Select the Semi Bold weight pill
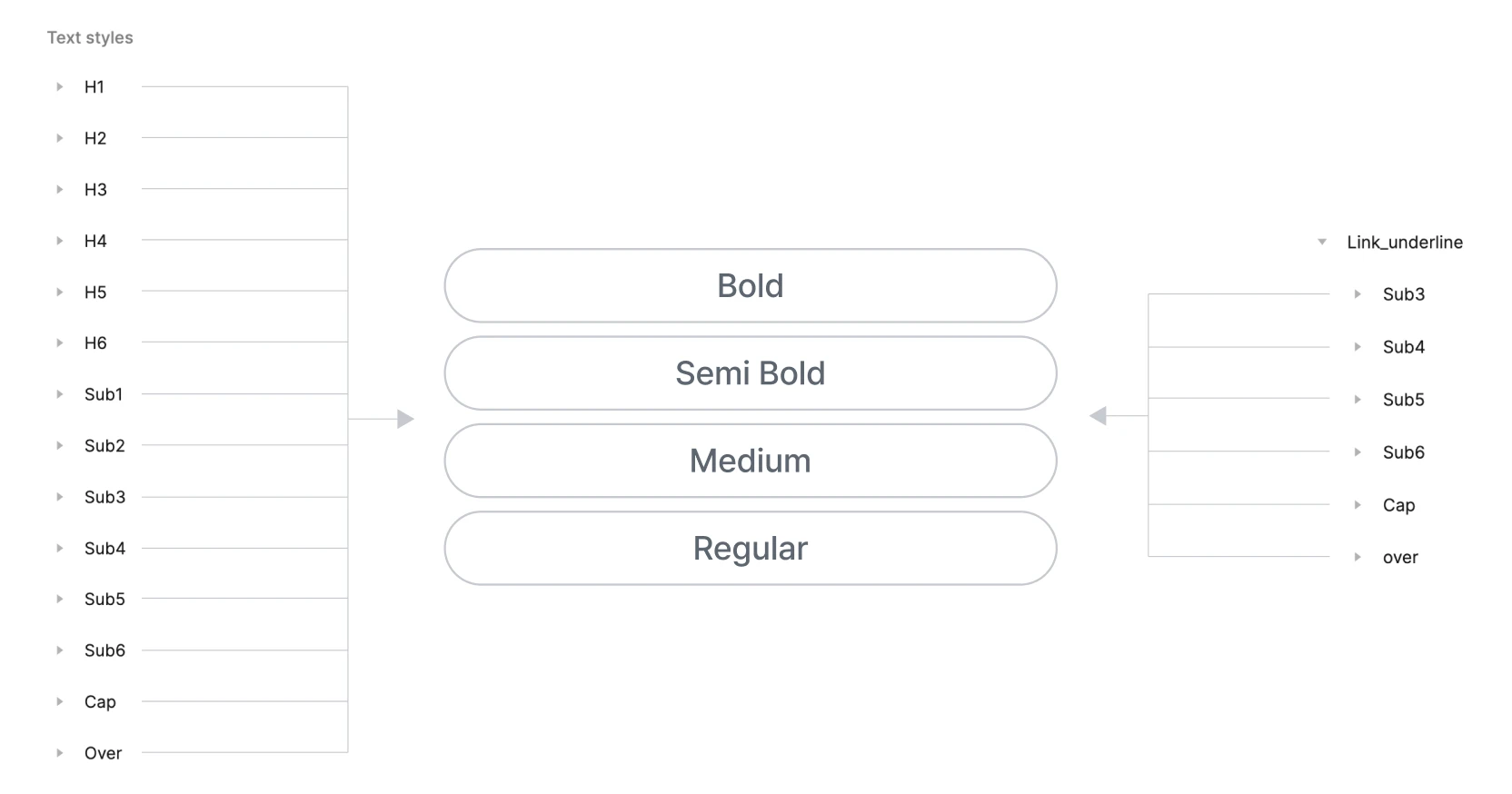Screen dimensions: 1512x794 point(751,373)
